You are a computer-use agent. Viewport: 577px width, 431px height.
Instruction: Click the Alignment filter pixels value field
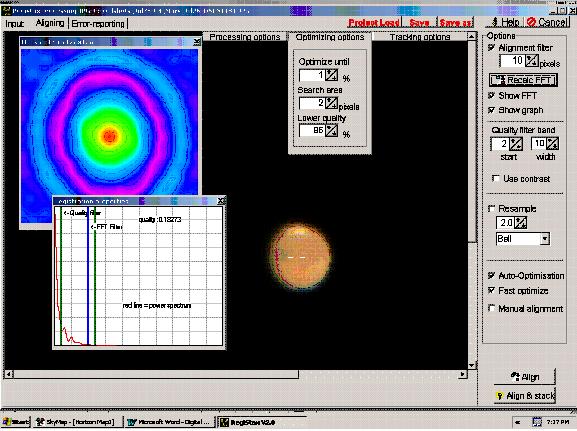tap(513, 61)
